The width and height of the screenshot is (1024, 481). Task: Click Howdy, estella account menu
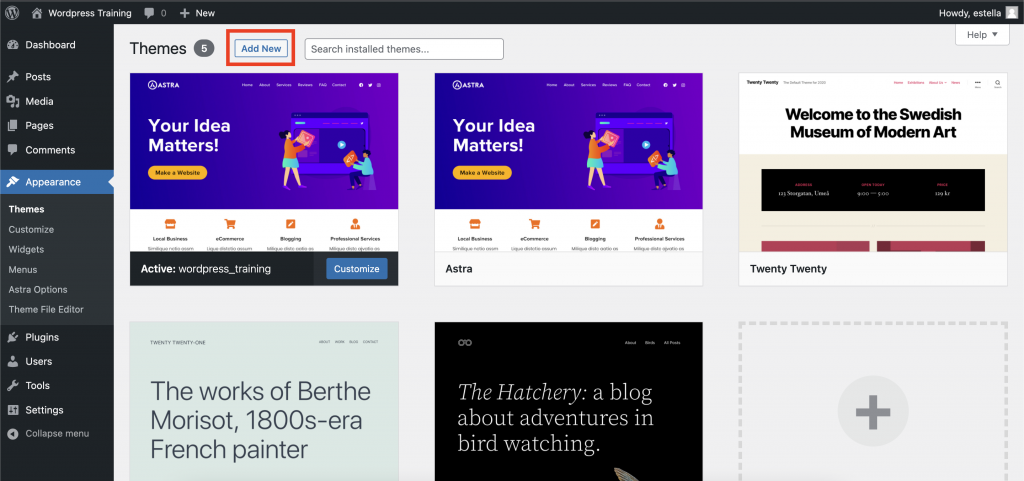[969, 12]
